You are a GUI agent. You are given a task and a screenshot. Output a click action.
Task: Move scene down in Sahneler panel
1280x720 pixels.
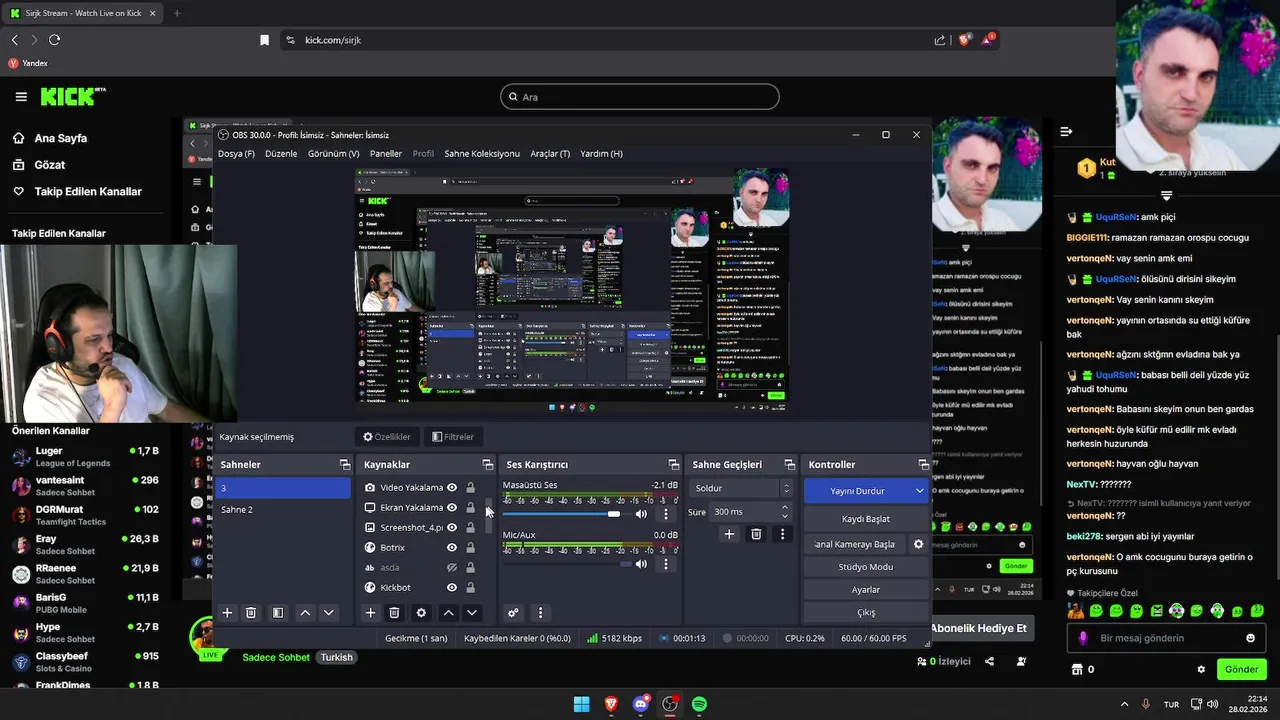pos(328,613)
